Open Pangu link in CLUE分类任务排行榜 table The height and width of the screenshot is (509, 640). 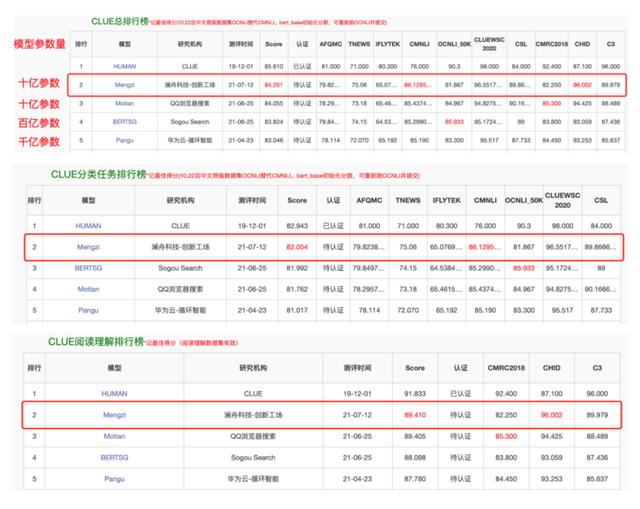coord(88,310)
